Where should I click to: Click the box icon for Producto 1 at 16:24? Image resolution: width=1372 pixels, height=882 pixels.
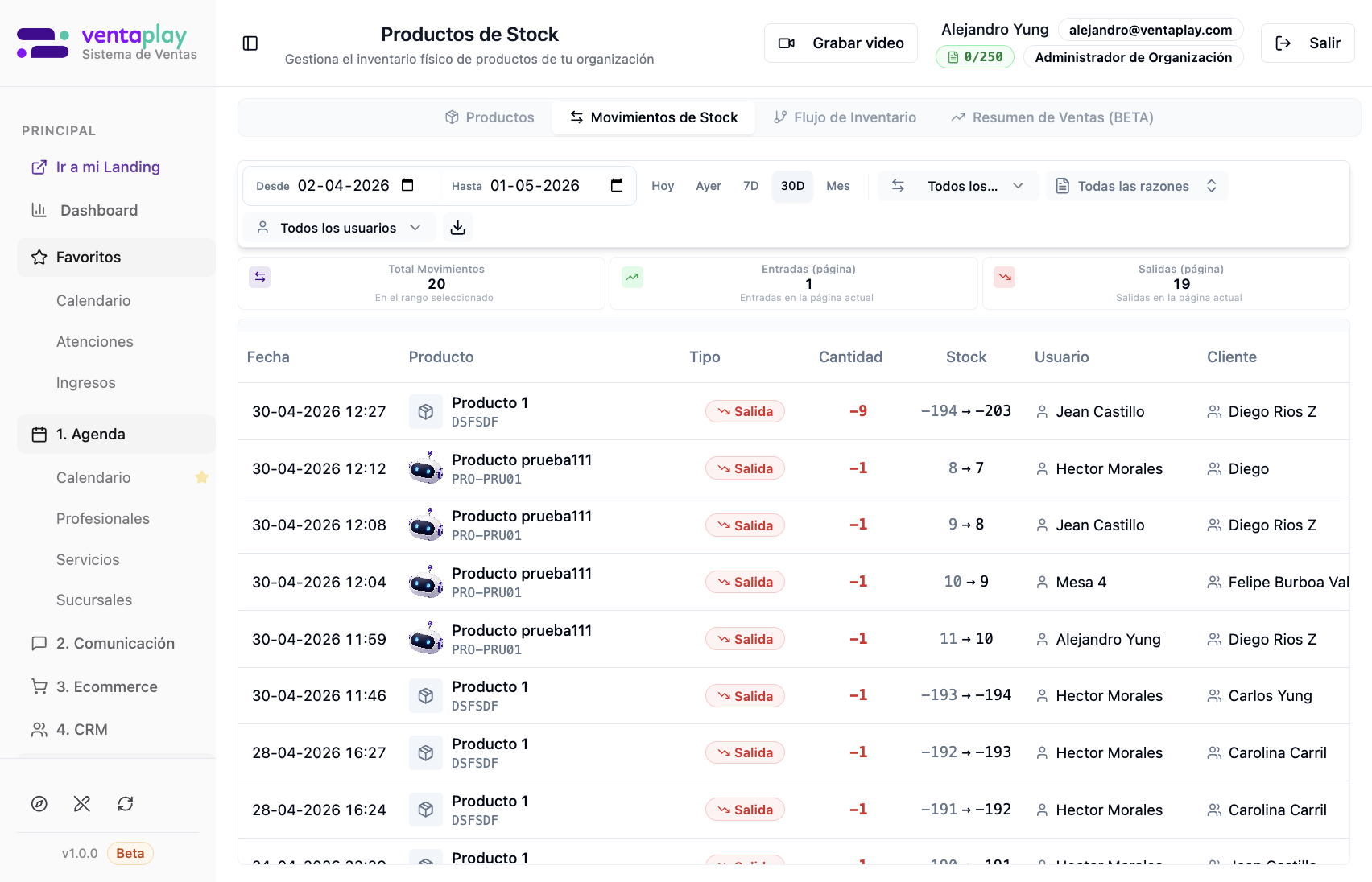point(426,810)
